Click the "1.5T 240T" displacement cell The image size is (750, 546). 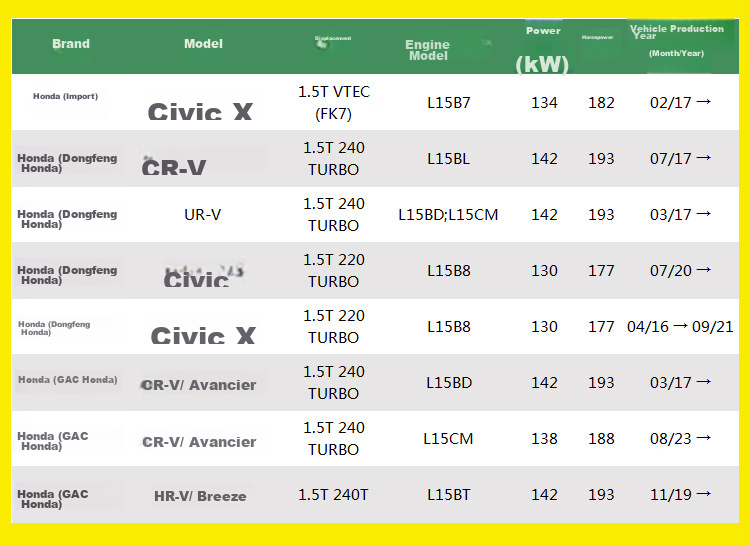[x=333, y=494]
